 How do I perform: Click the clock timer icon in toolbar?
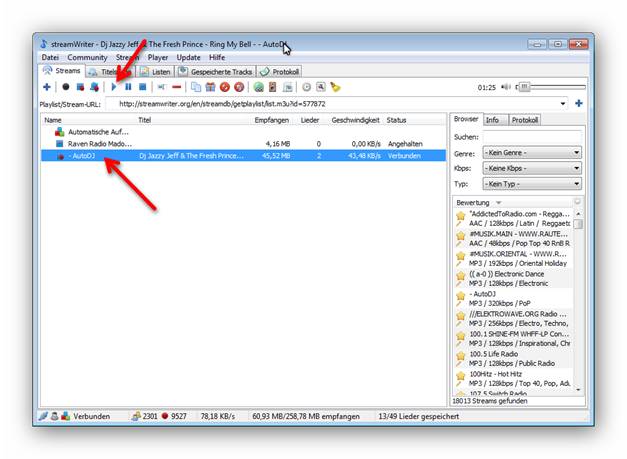[x=306, y=87]
